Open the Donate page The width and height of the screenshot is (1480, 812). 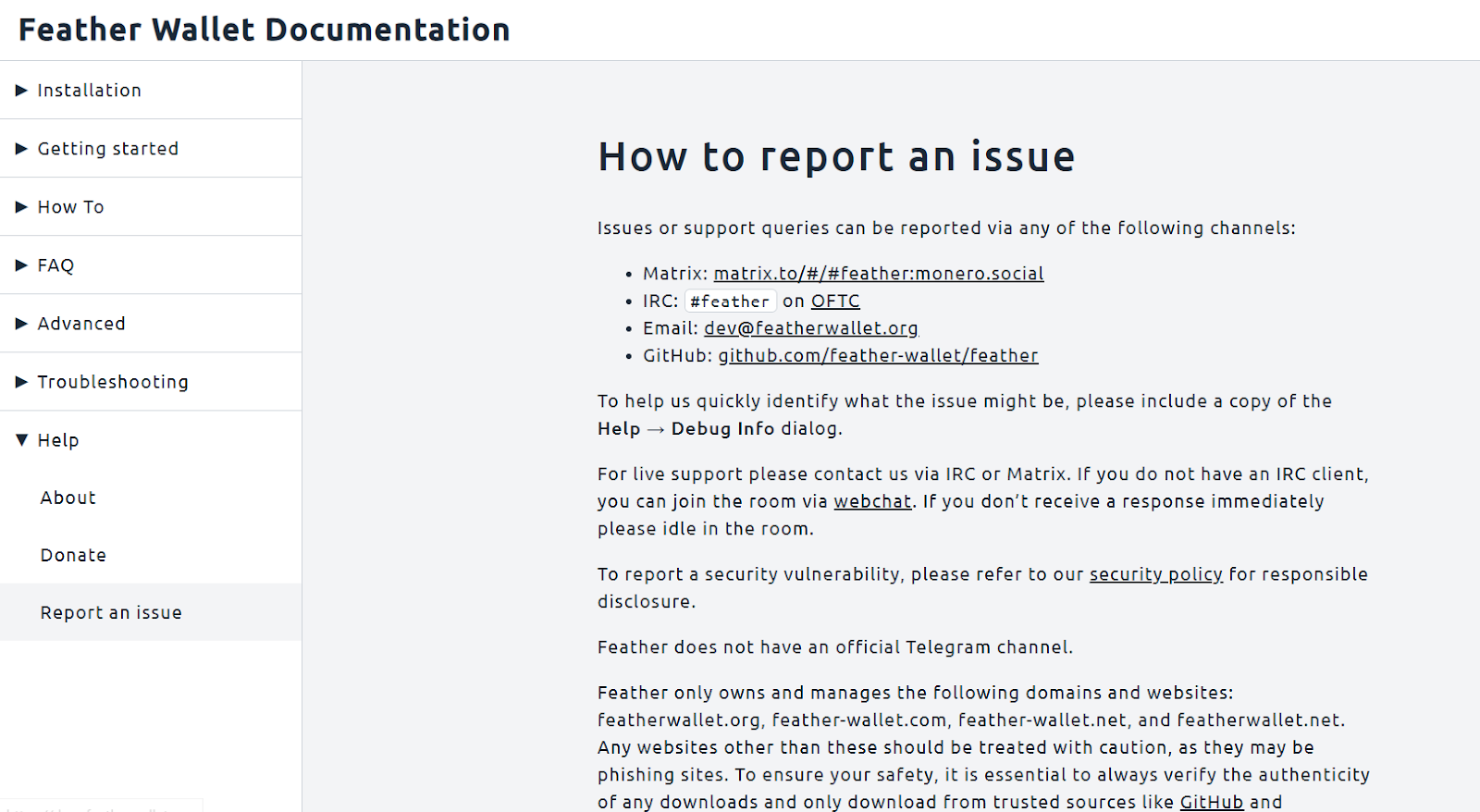(x=73, y=555)
